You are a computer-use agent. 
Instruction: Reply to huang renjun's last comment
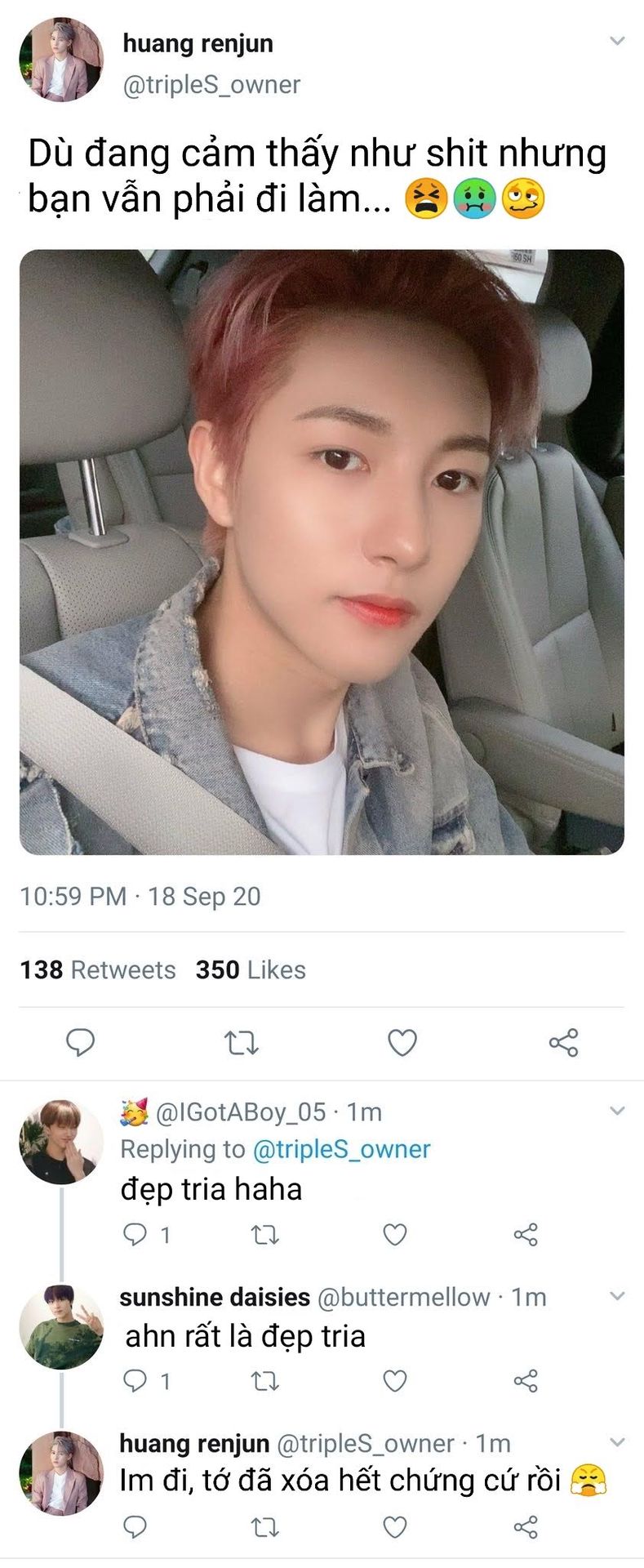click(134, 1526)
